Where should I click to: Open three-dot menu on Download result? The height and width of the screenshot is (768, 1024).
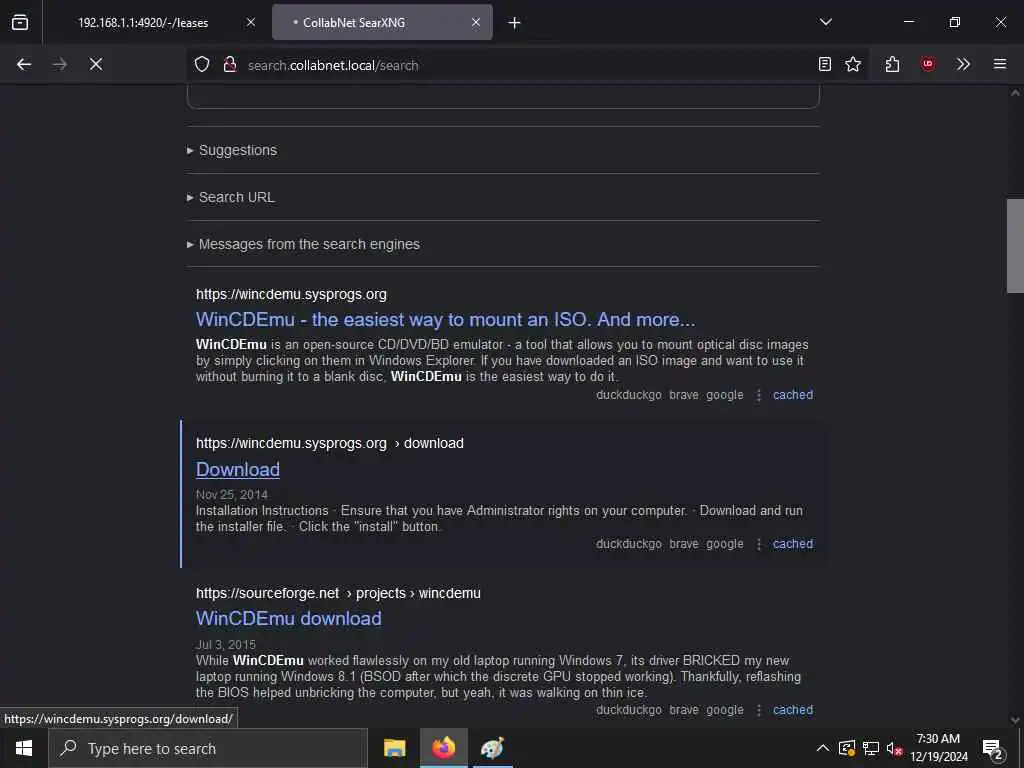[759, 544]
